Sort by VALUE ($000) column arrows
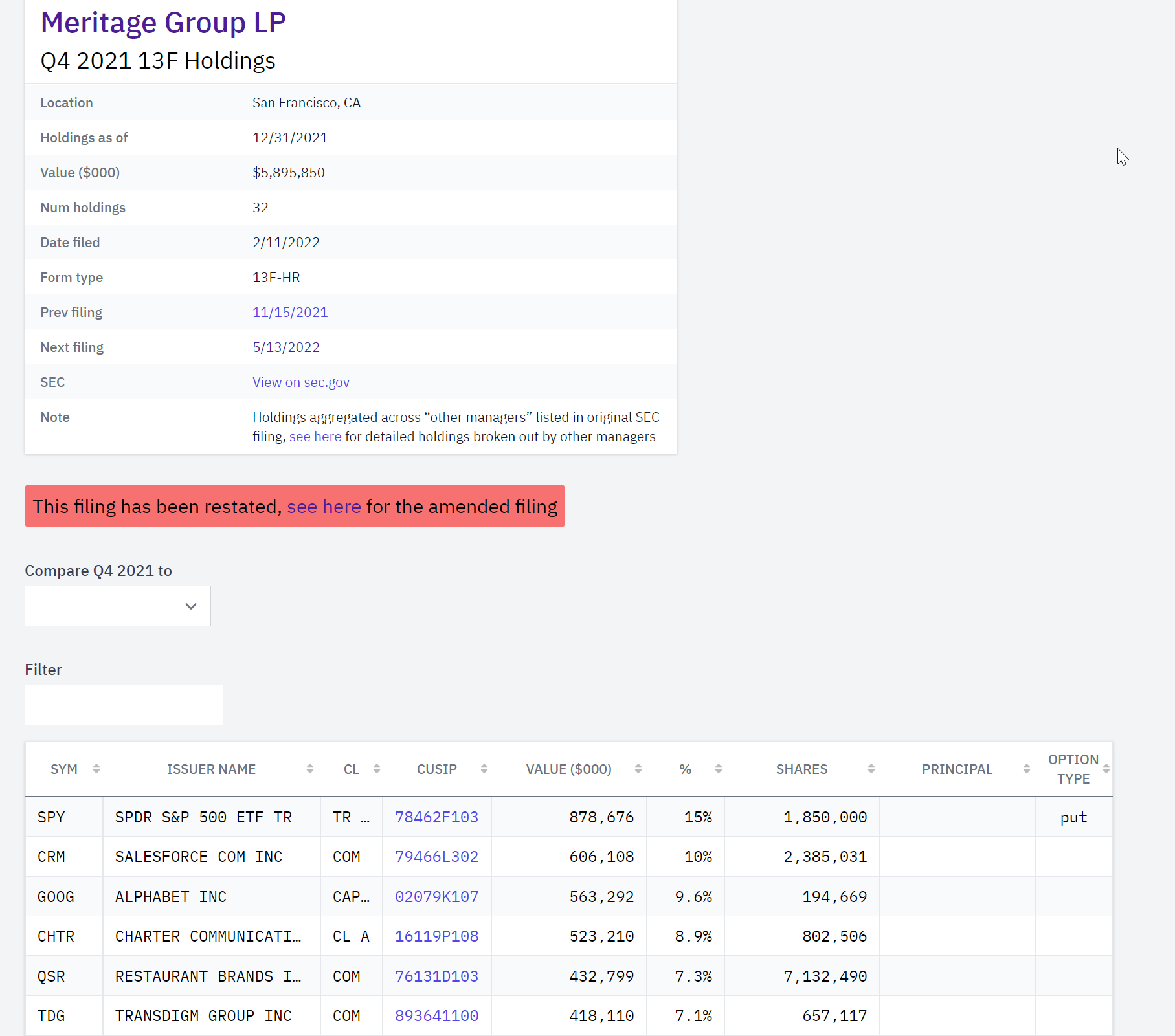Screen dimensions: 1175x1036 [638, 769]
